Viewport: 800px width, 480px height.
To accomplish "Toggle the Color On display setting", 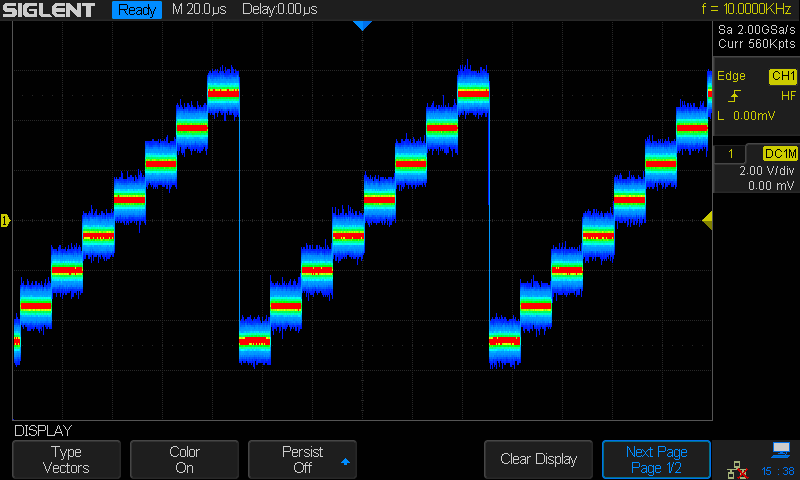I will (184, 460).
